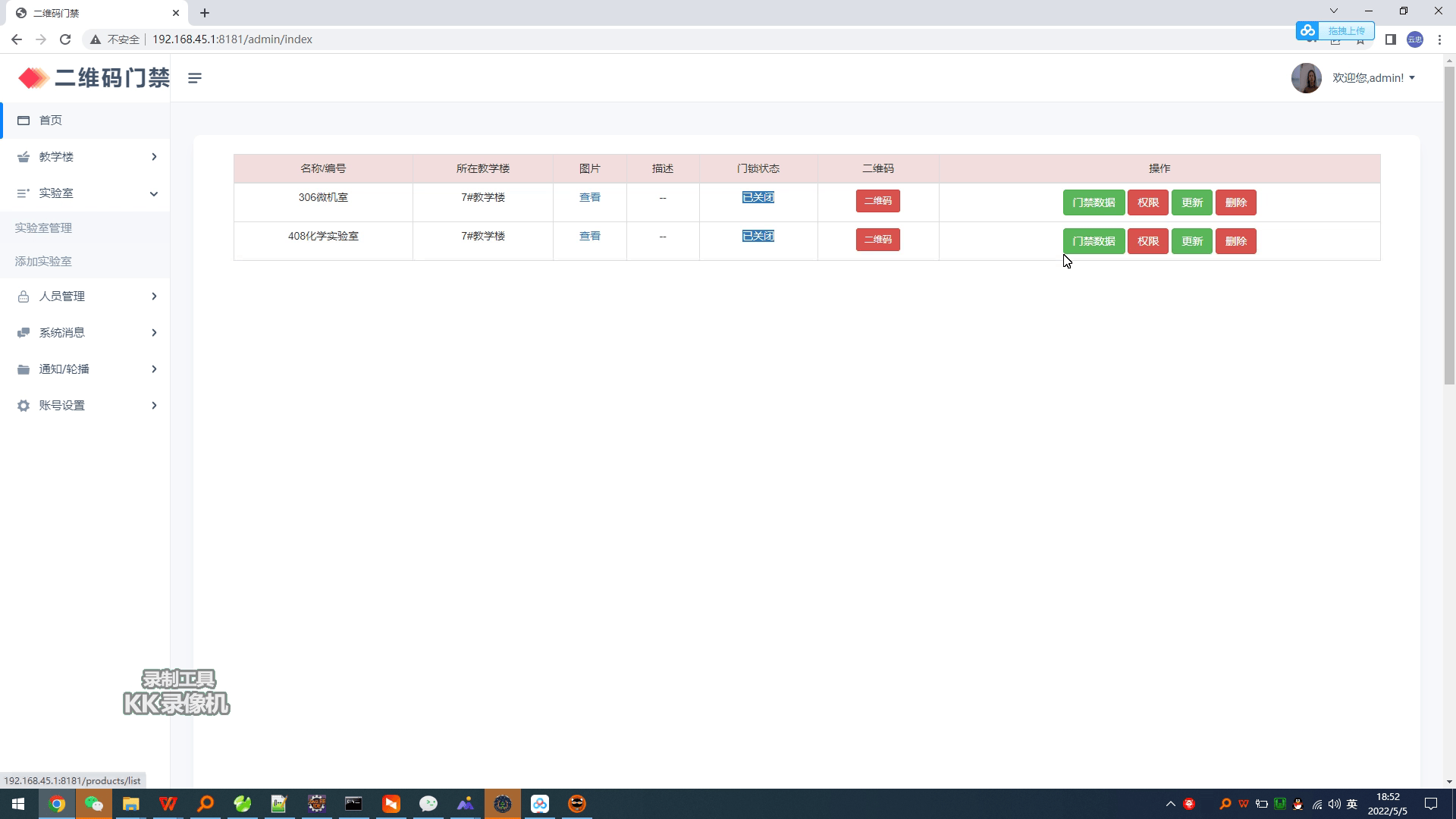Click the 人员管理 lock icon

click(24, 297)
